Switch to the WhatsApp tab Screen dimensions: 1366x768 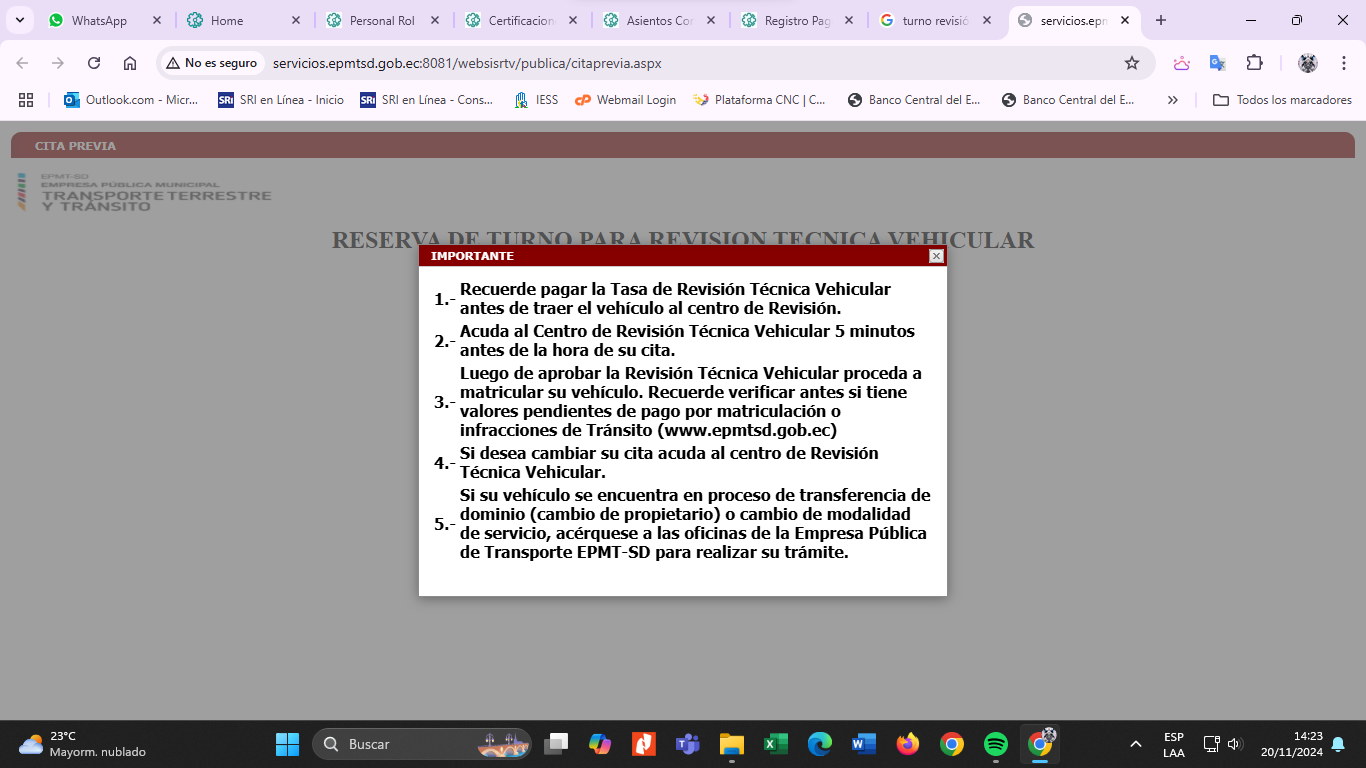pyautogui.click(x=98, y=20)
